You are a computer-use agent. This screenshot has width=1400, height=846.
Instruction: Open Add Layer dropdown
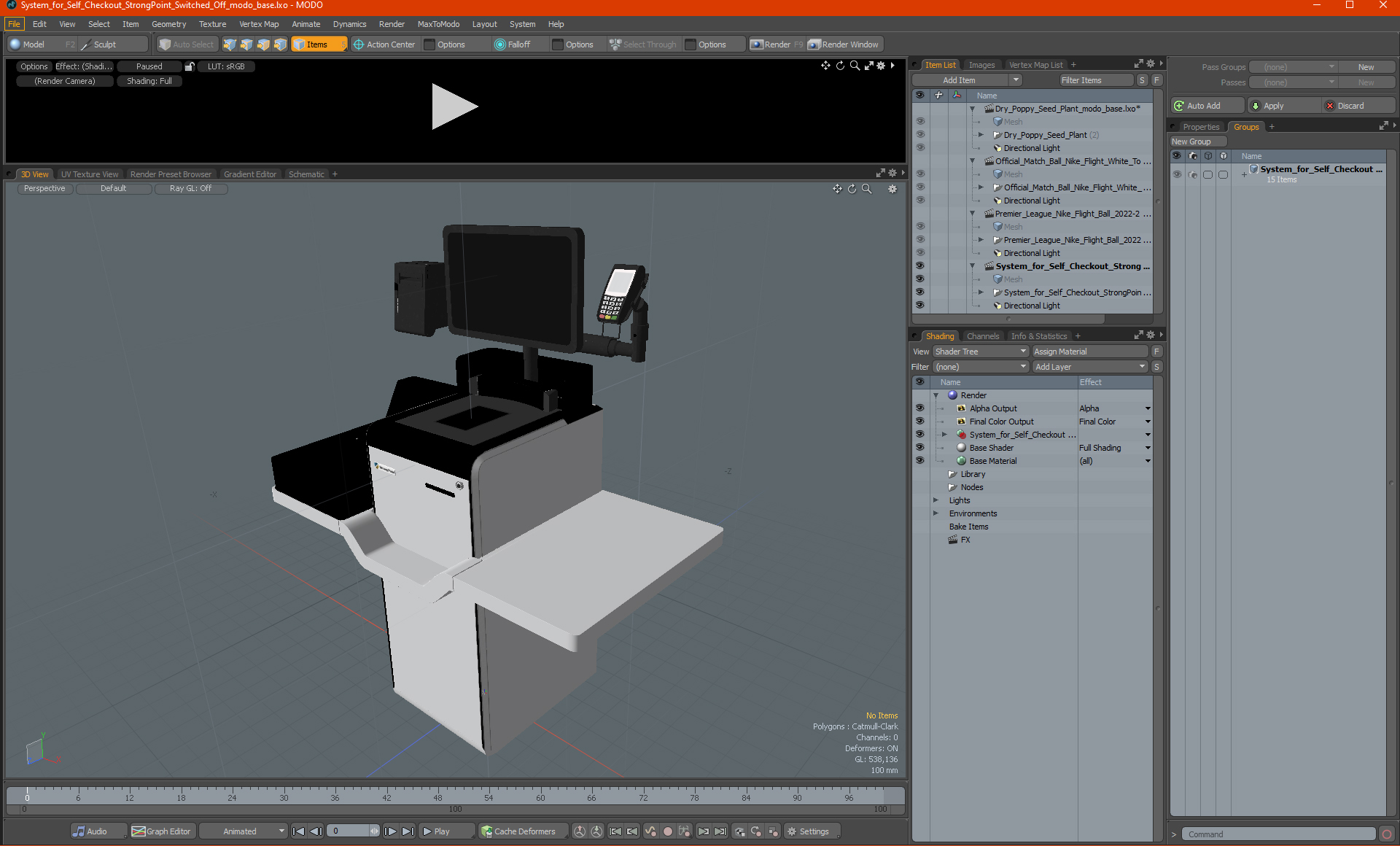click(1090, 367)
